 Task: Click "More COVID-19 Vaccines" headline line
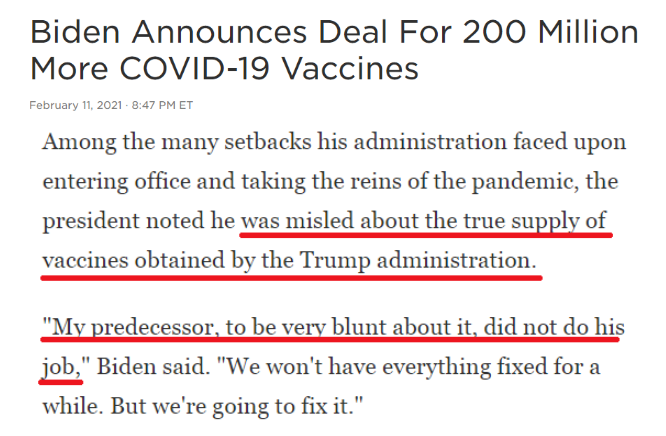click(x=224, y=69)
